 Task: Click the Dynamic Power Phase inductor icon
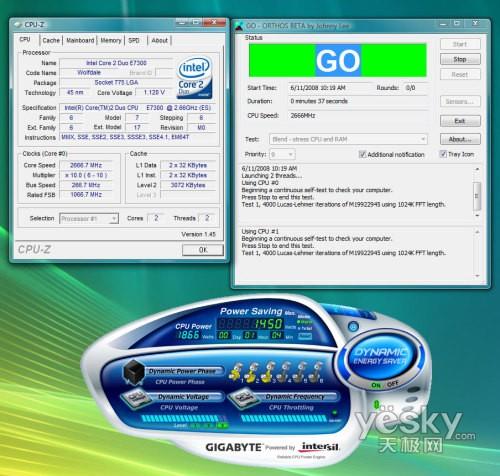[133, 371]
